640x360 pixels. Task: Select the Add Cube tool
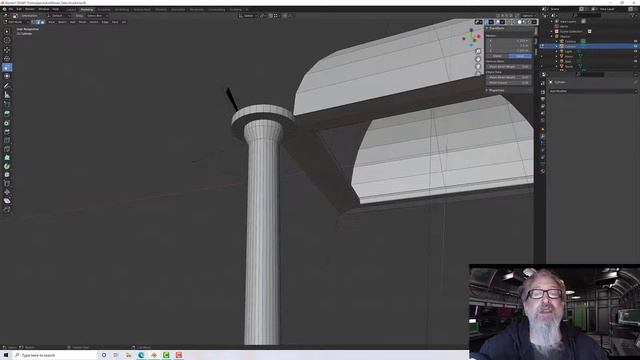7,104
